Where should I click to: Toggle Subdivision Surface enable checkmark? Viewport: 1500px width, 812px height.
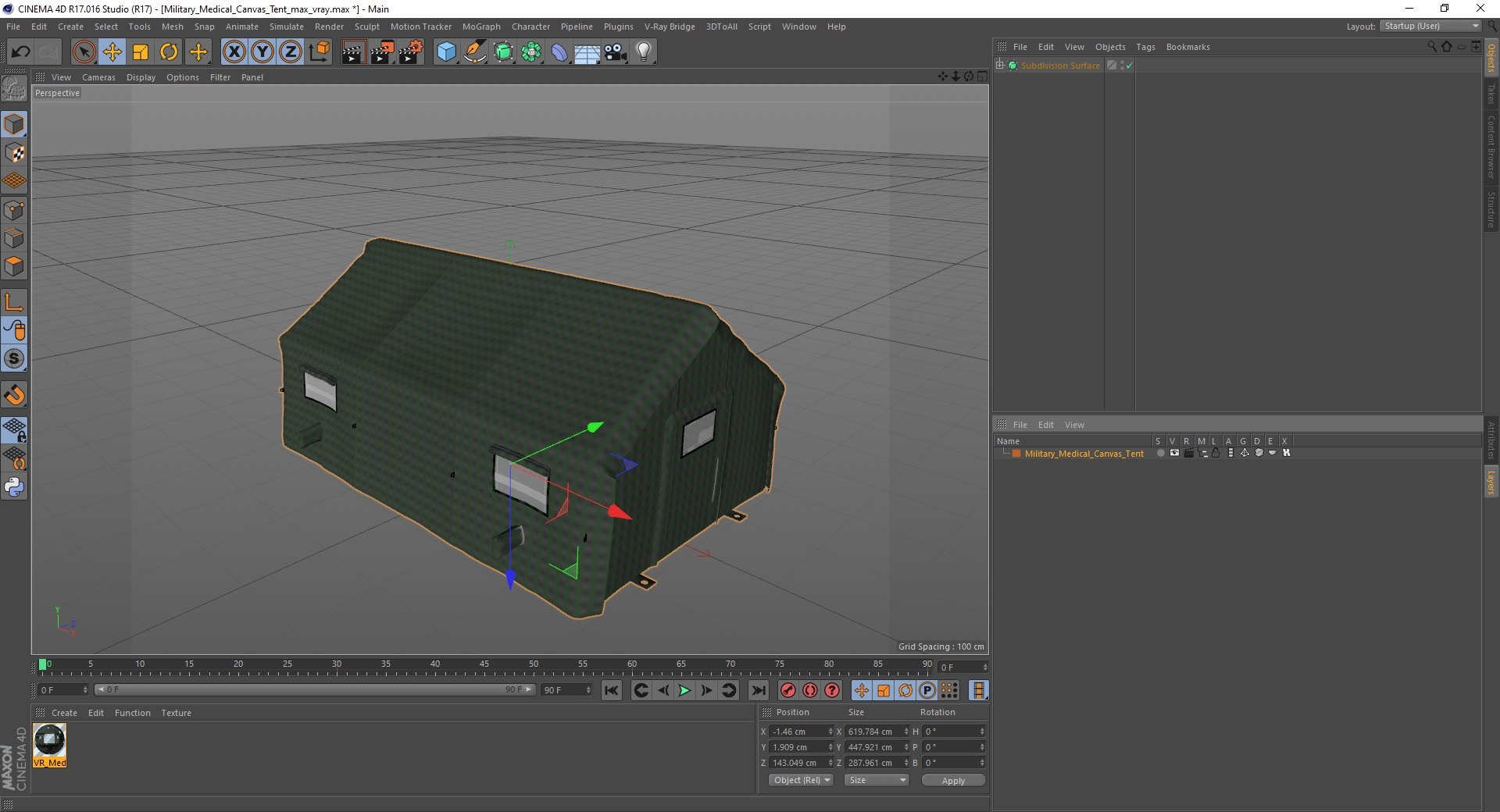[1129, 66]
